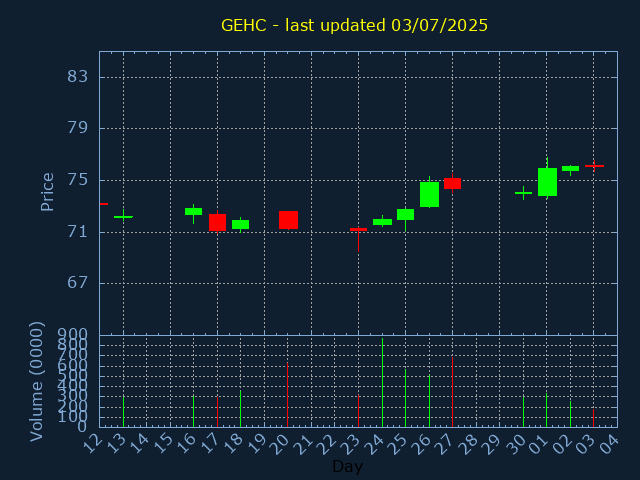Click the red volume bar for day 27
640x480 pixels.
pos(453,392)
